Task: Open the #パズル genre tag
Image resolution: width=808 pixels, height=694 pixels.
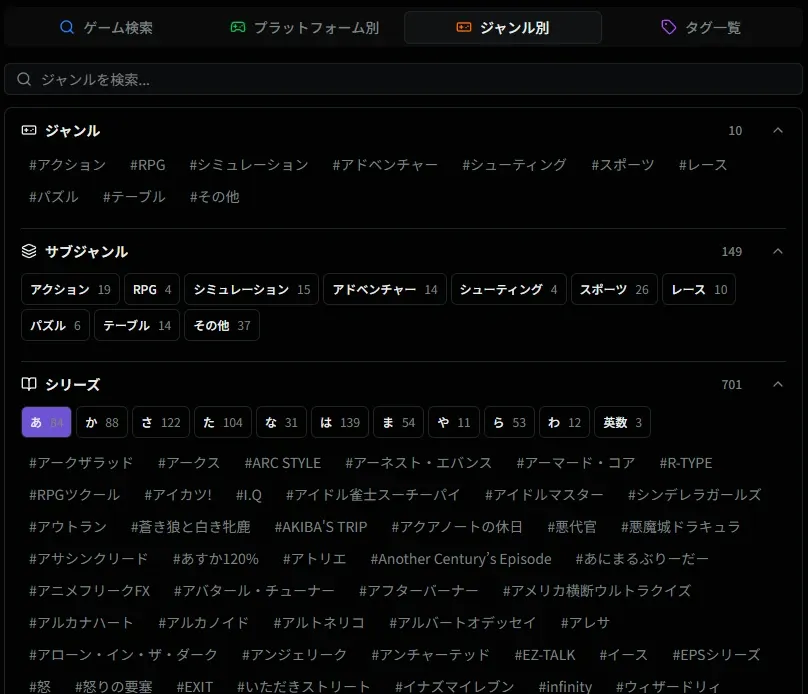Action: point(54,197)
